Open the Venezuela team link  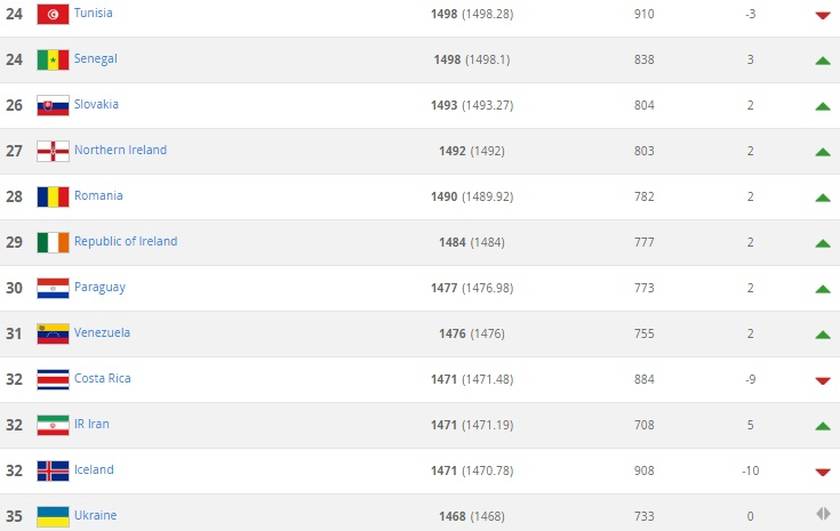point(102,333)
